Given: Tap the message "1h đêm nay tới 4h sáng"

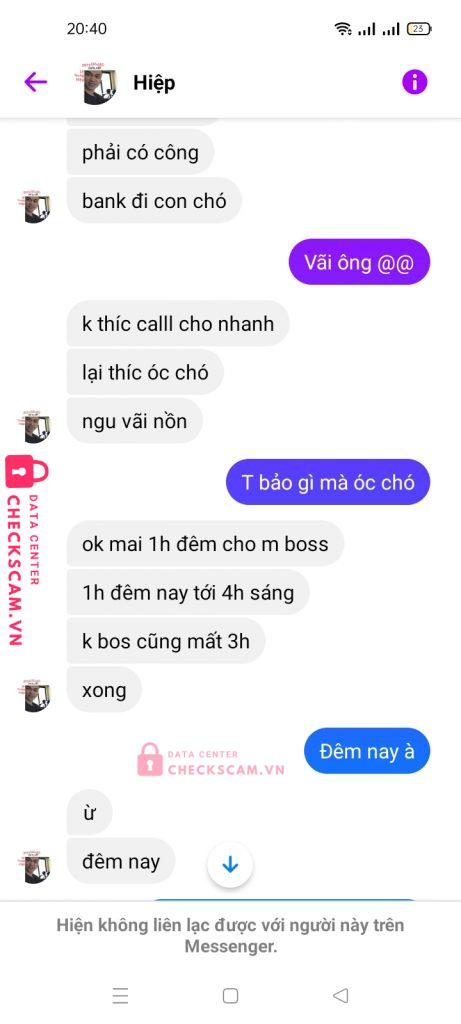Looking at the screenshot, I should [188, 592].
